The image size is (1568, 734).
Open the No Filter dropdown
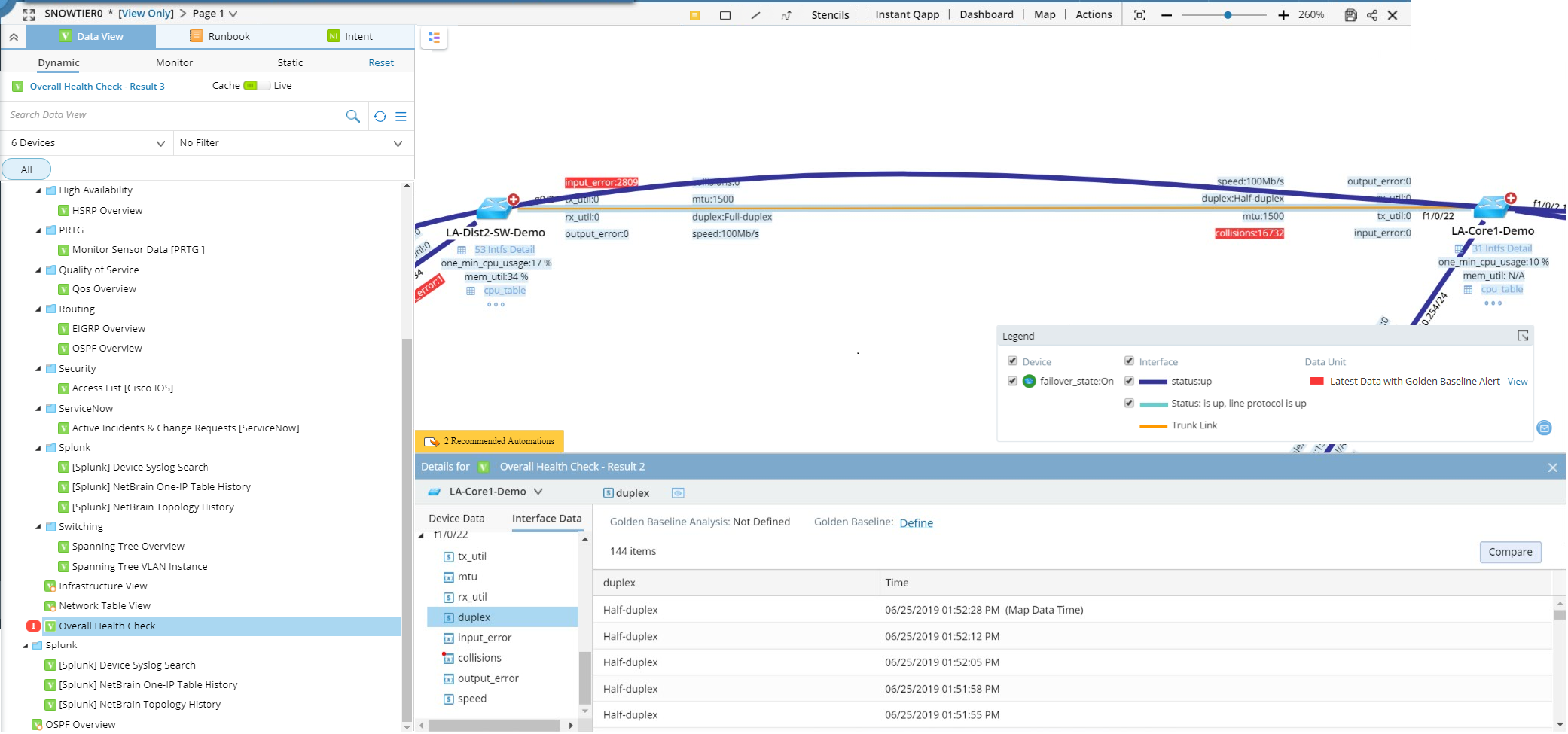[x=292, y=143]
